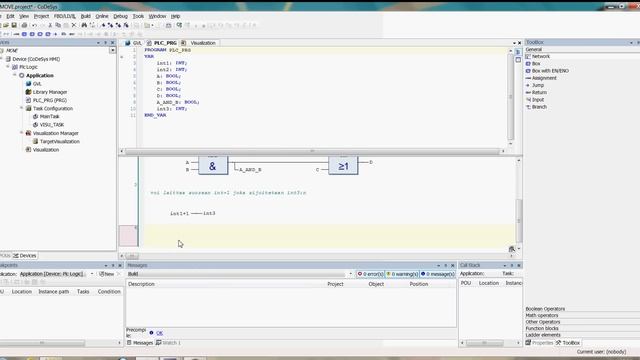Viewport: 640px width, 360px height.
Task: Open the Messages category dropdown showing Build
Action: click(x=351, y=274)
